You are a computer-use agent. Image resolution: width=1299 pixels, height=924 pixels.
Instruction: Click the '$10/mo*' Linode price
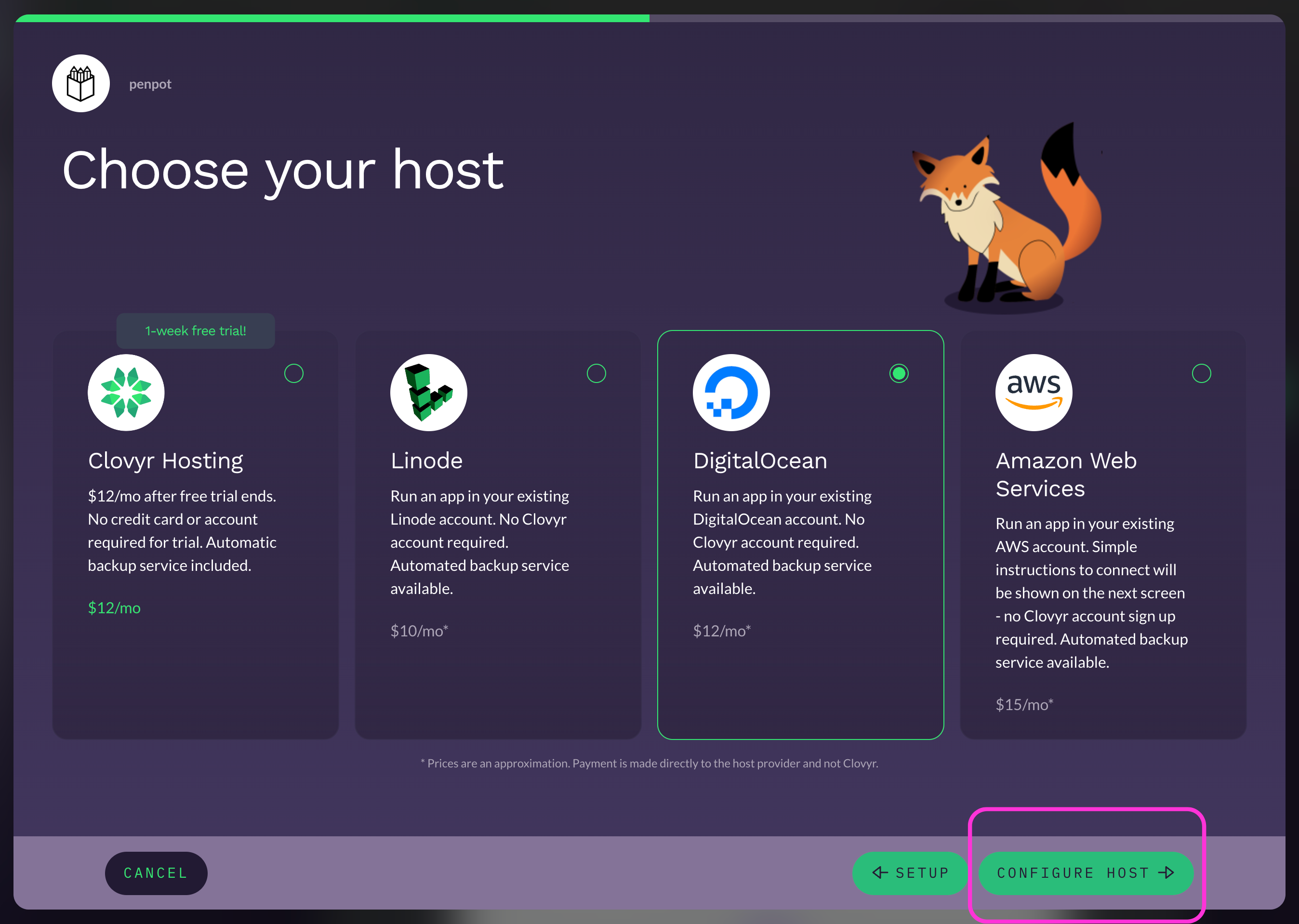click(x=419, y=631)
